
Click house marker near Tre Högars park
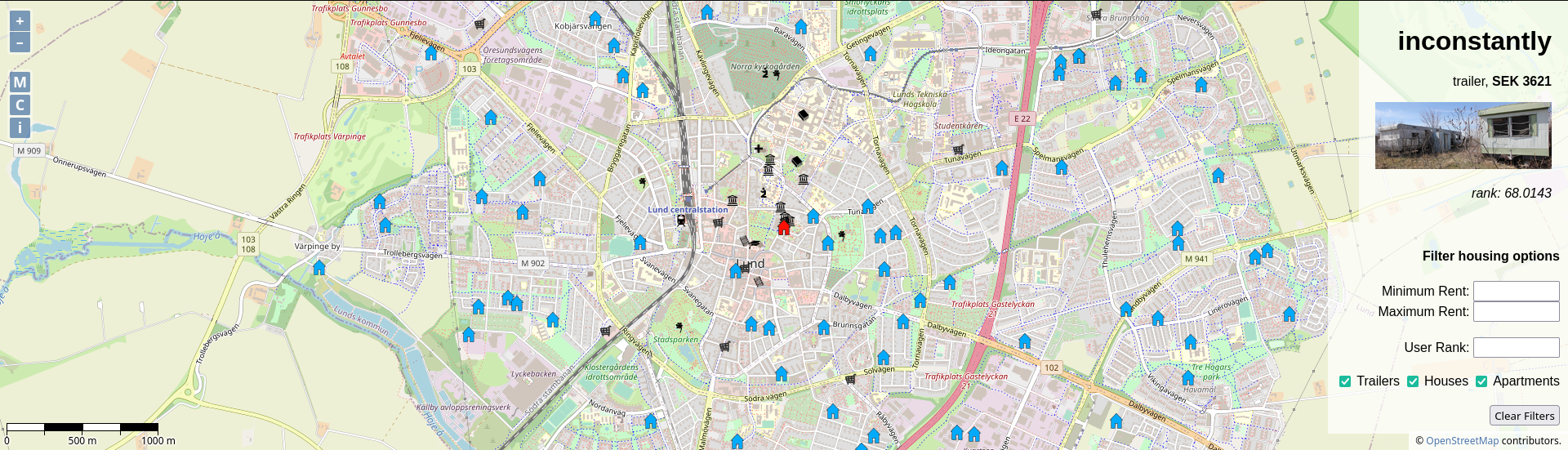click(1188, 378)
